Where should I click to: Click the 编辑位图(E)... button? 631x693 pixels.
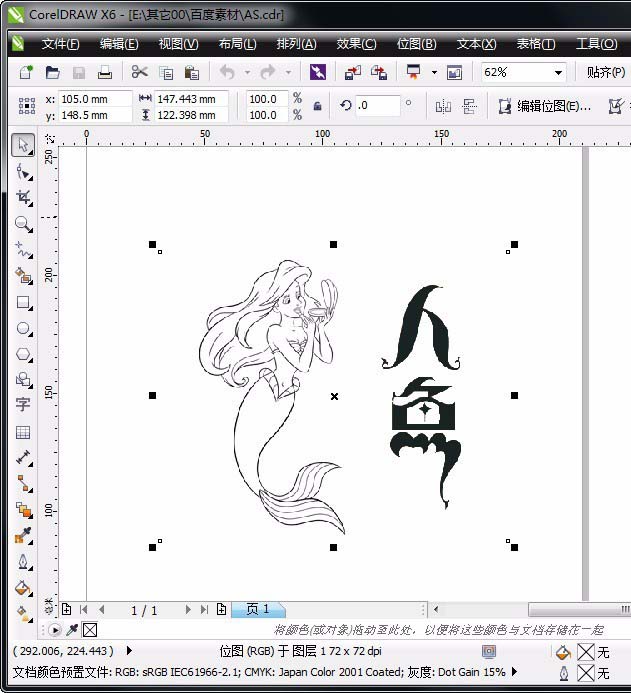tap(544, 106)
